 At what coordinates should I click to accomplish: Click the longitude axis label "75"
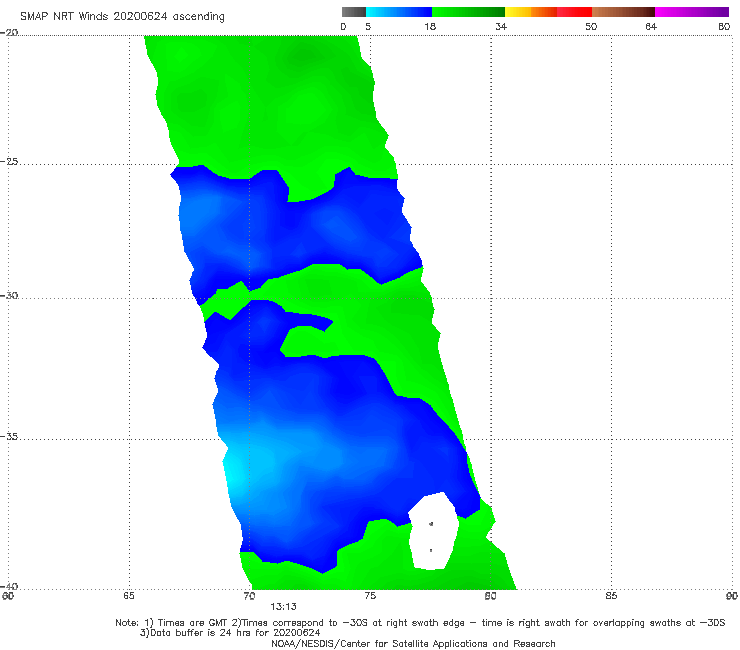point(370,596)
